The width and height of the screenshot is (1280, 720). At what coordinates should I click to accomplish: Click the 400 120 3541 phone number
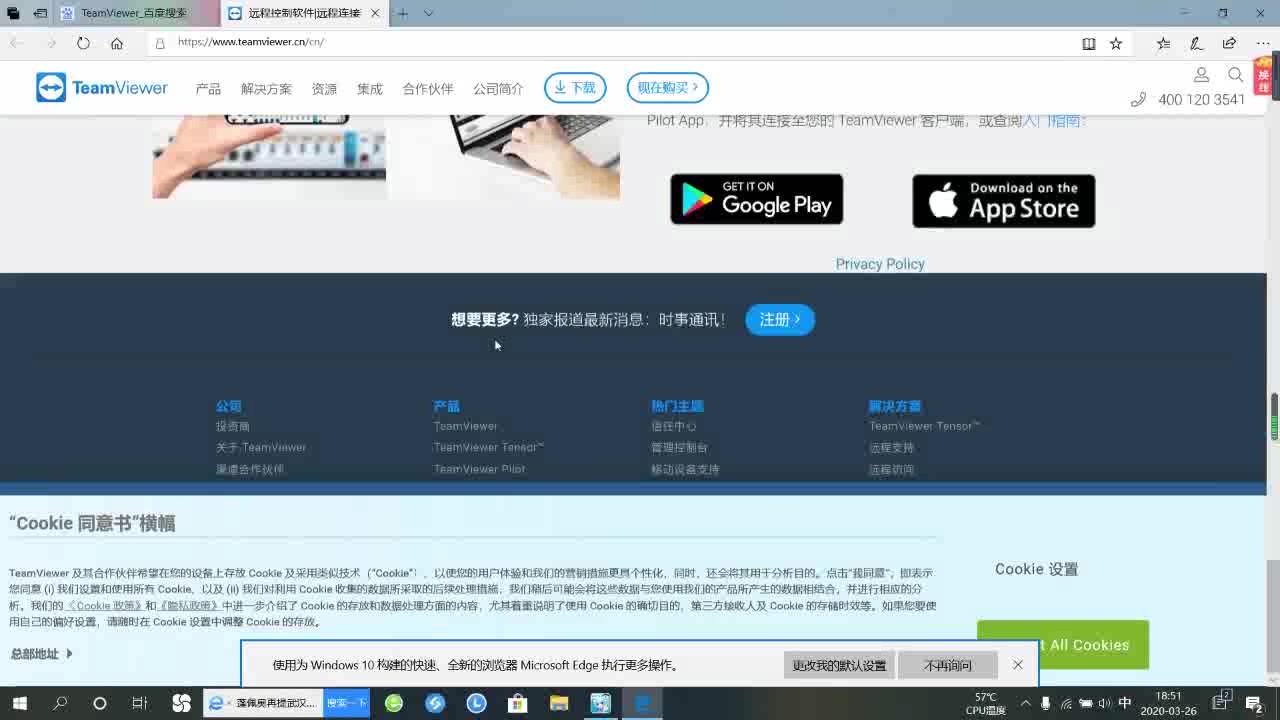[1202, 99]
